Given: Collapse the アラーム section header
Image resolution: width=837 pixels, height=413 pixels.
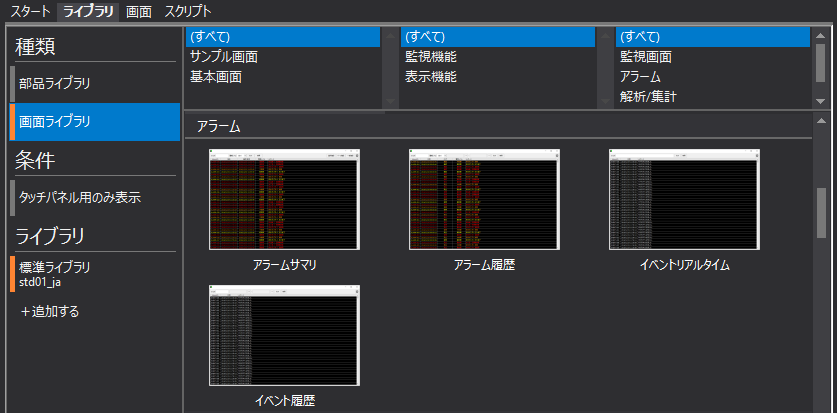Looking at the screenshot, I should pos(217,127).
